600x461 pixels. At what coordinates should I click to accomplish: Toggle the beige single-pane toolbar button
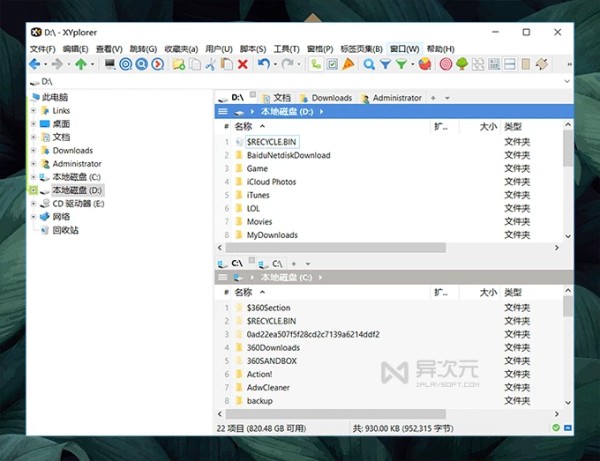pyautogui.click(x=526, y=64)
